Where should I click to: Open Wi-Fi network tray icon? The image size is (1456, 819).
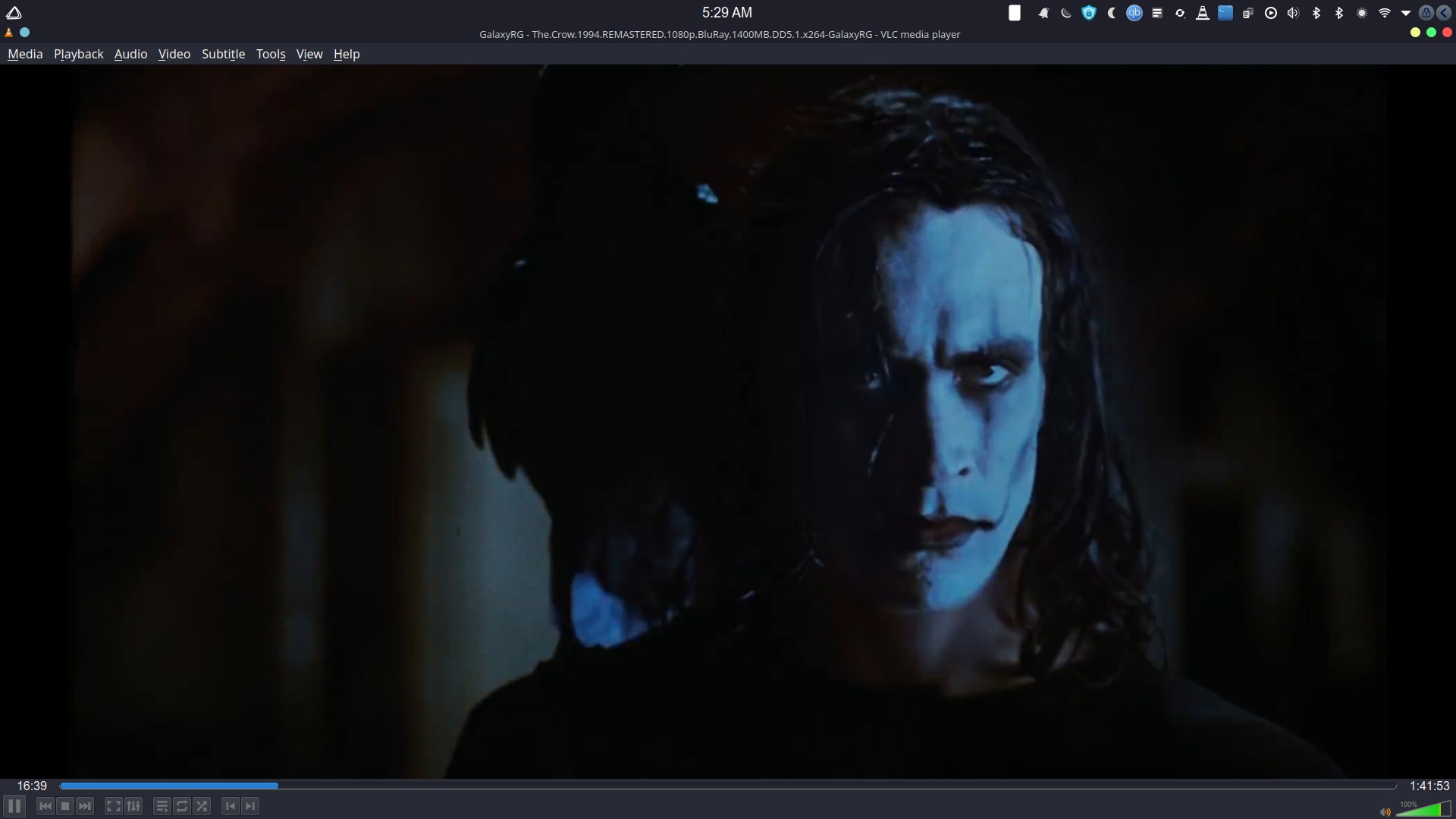click(1385, 13)
